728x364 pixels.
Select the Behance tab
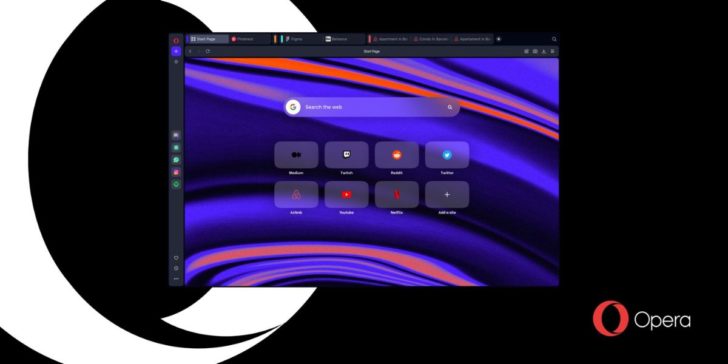pos(344,39)
